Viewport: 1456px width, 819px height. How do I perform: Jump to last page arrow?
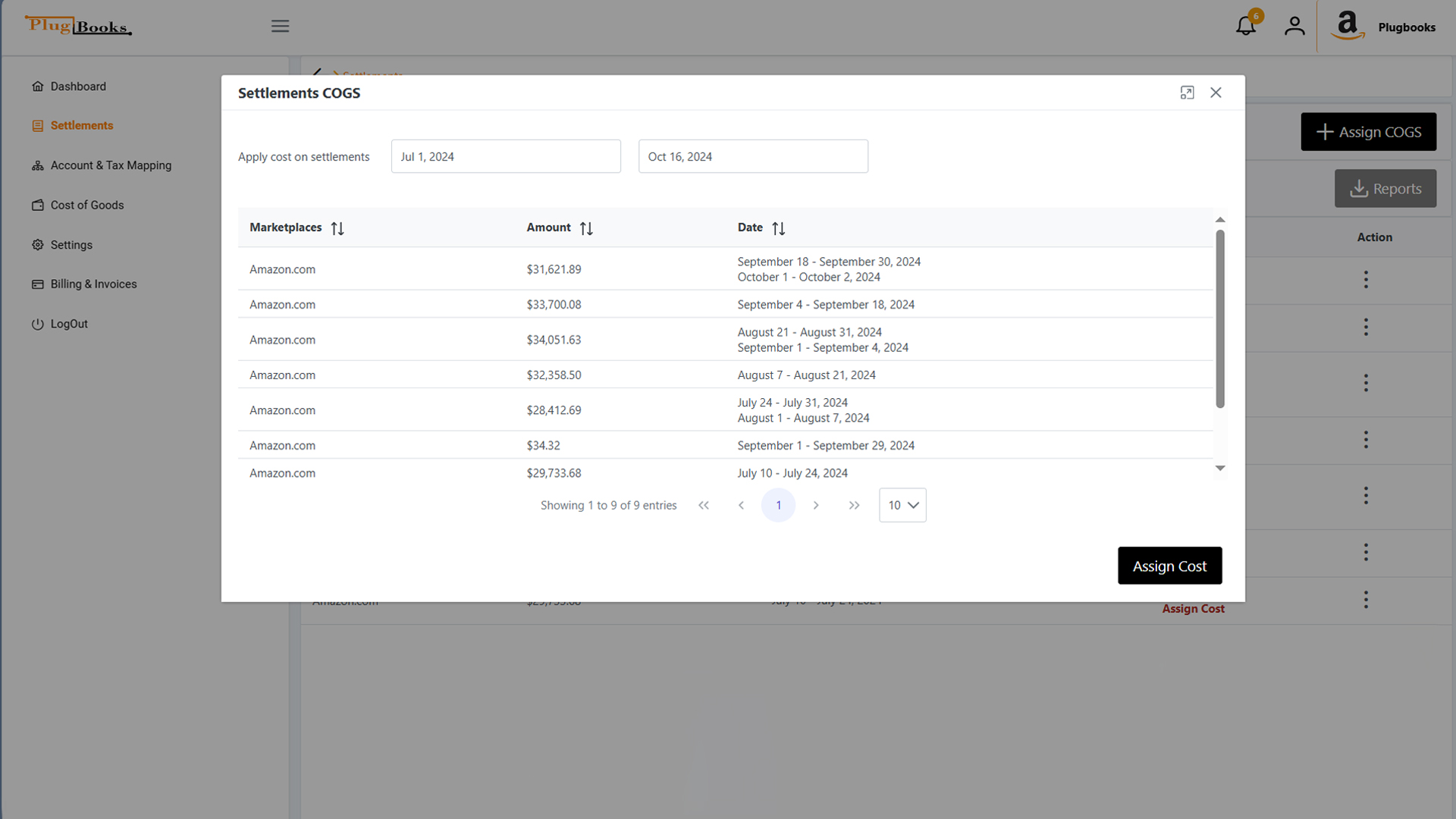tap(854, 505)
